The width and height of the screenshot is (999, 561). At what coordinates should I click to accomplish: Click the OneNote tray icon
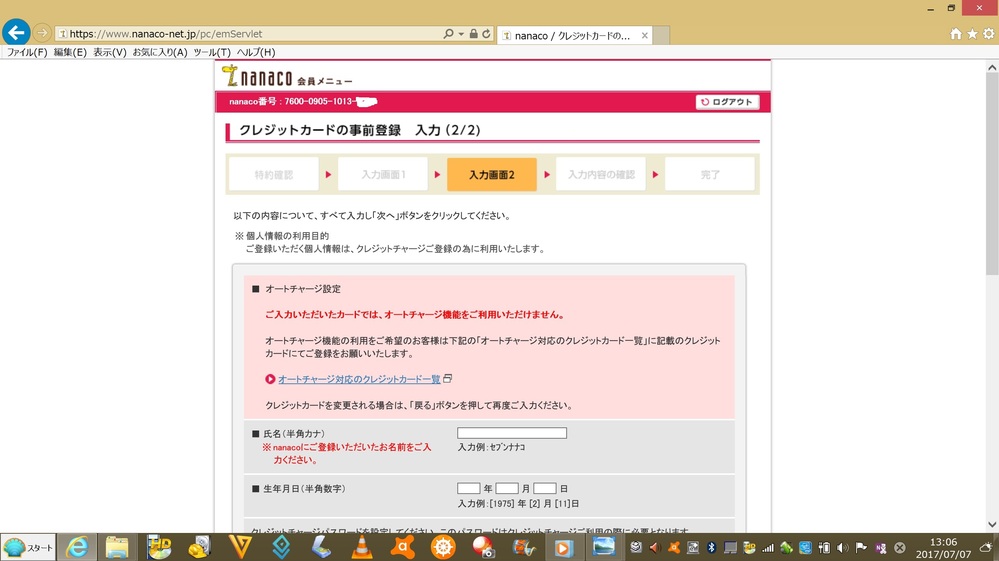click(x=880, y=548)
